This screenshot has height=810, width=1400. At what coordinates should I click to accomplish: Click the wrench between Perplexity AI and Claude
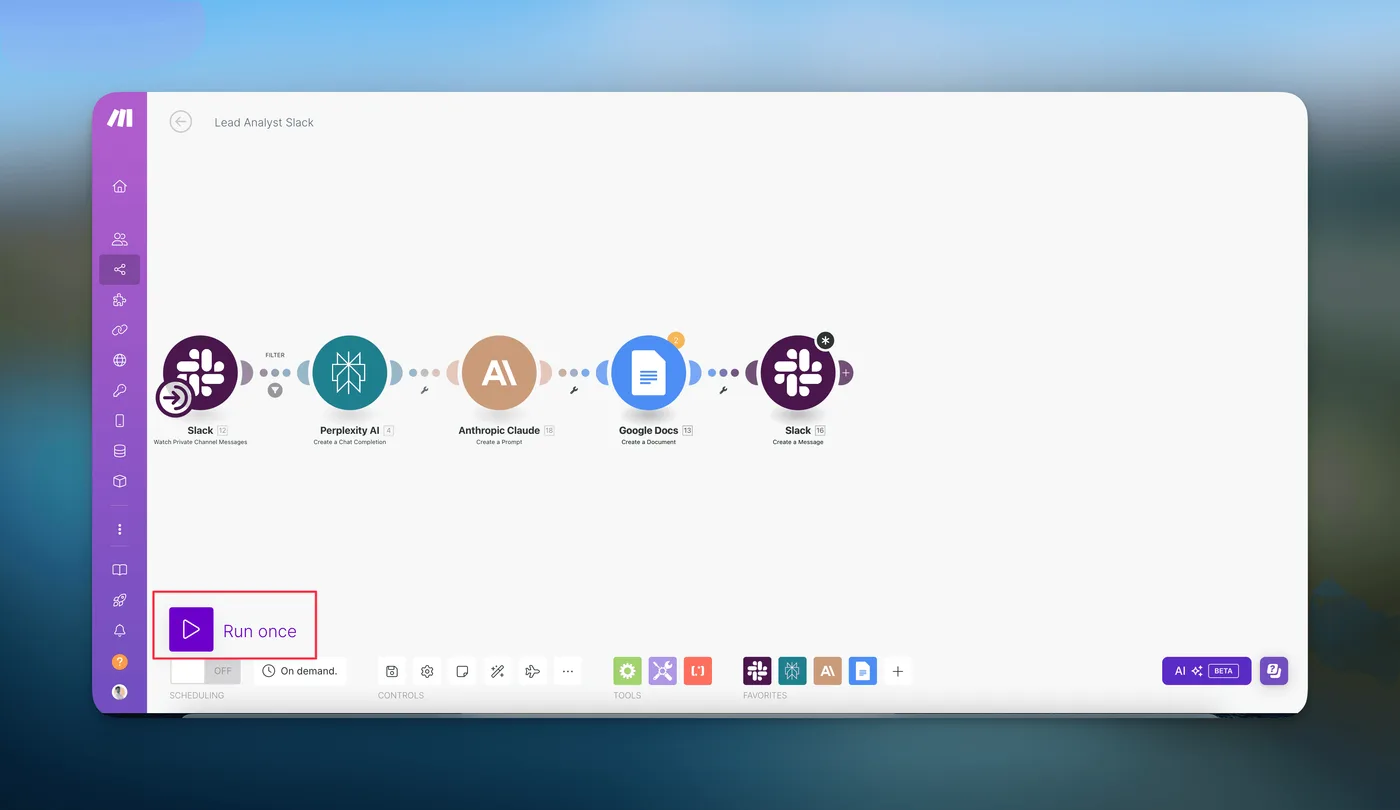pyautogui.click(x=425, y=391)
